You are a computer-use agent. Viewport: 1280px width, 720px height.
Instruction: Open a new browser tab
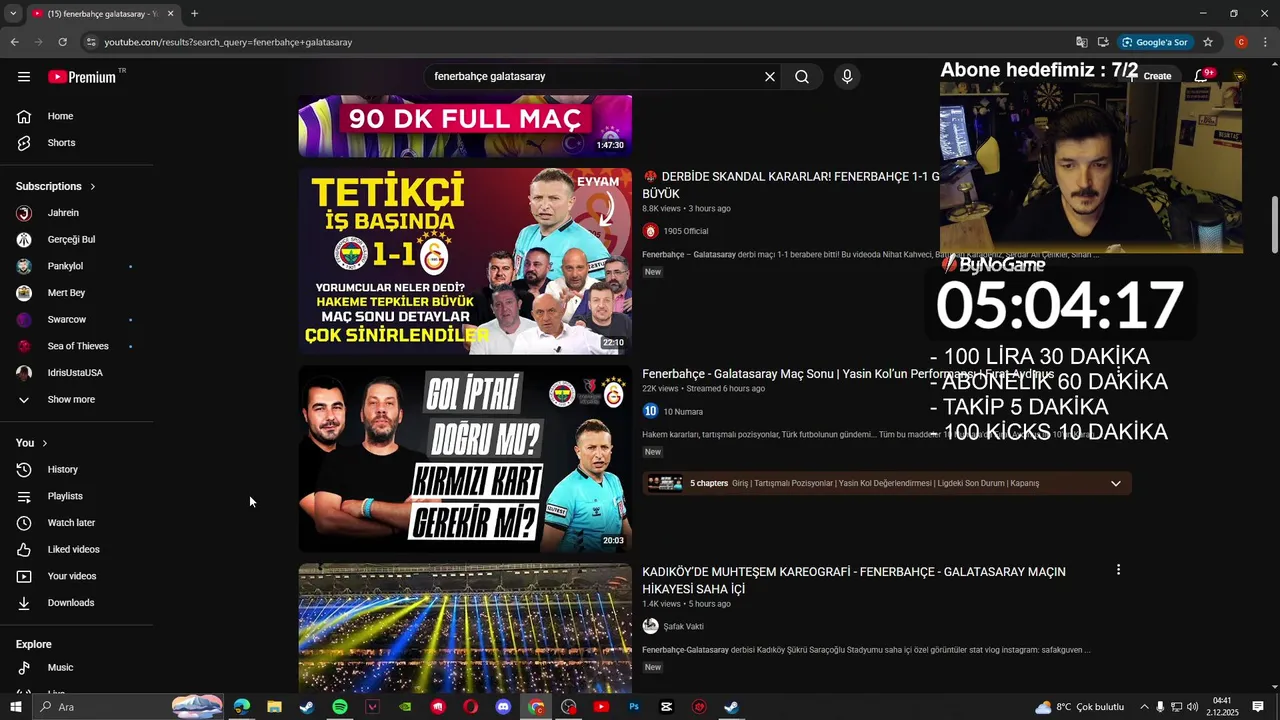pyautogui.click(x=194, y=14)
